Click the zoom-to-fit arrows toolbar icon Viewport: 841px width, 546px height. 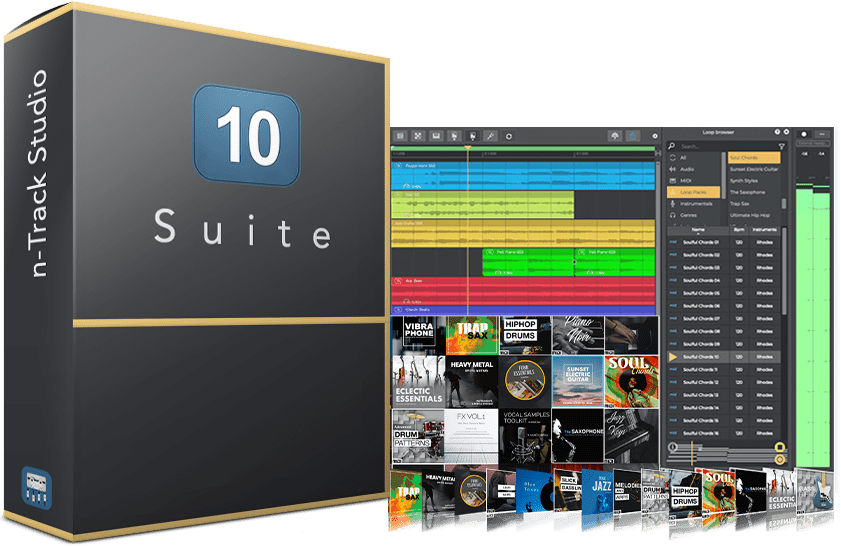click(x=418, y=136)
